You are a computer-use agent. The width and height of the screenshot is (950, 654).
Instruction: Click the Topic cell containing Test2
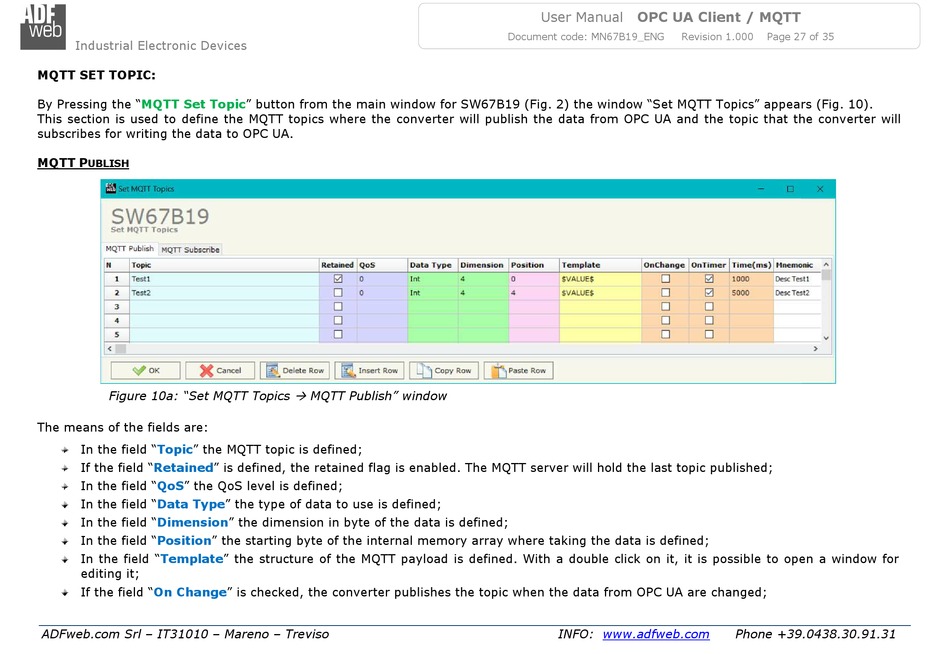click(x=223, y=293)
